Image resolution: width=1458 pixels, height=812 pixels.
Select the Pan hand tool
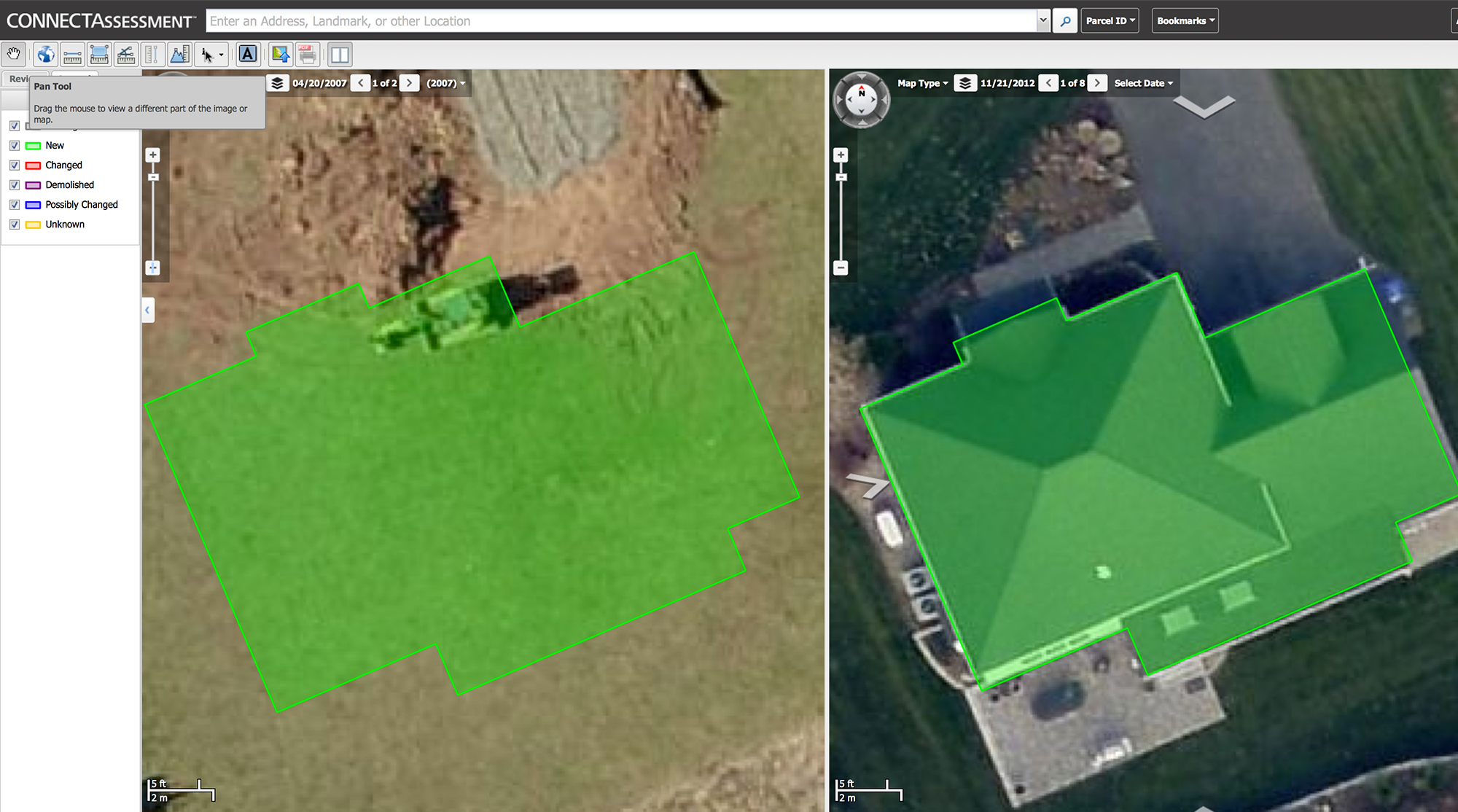click(14, 55)
